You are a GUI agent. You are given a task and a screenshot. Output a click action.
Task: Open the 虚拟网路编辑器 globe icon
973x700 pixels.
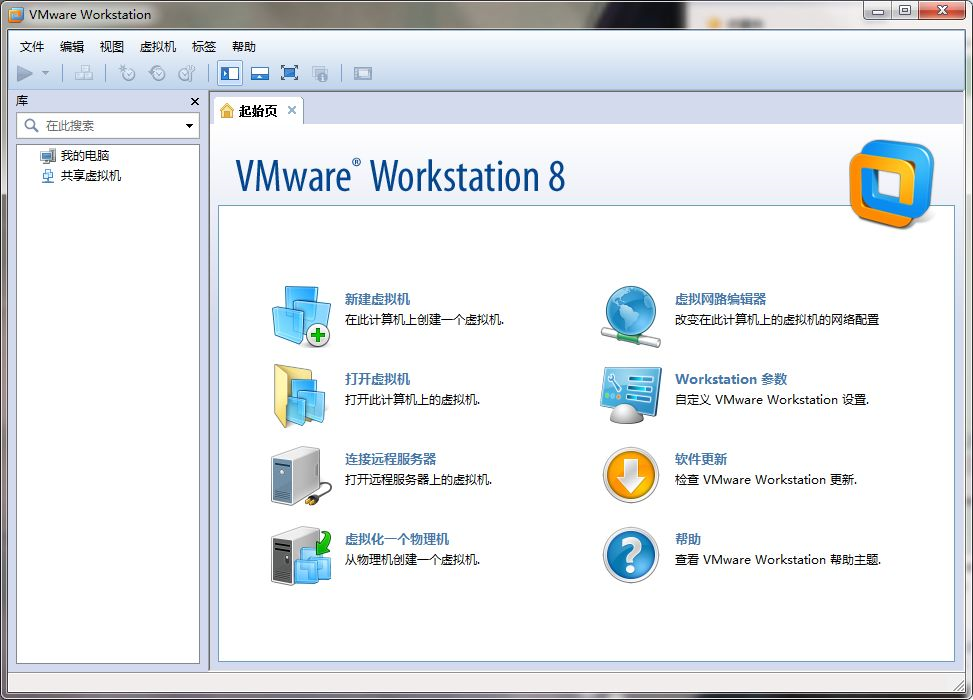(x=630, y=310)
